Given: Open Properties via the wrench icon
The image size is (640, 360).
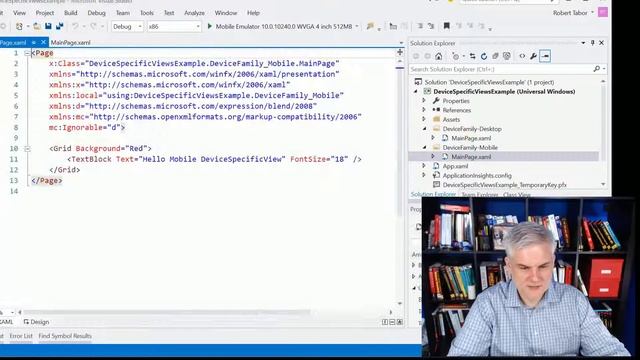Looking at the screenshot, I should tap(533, 56).
